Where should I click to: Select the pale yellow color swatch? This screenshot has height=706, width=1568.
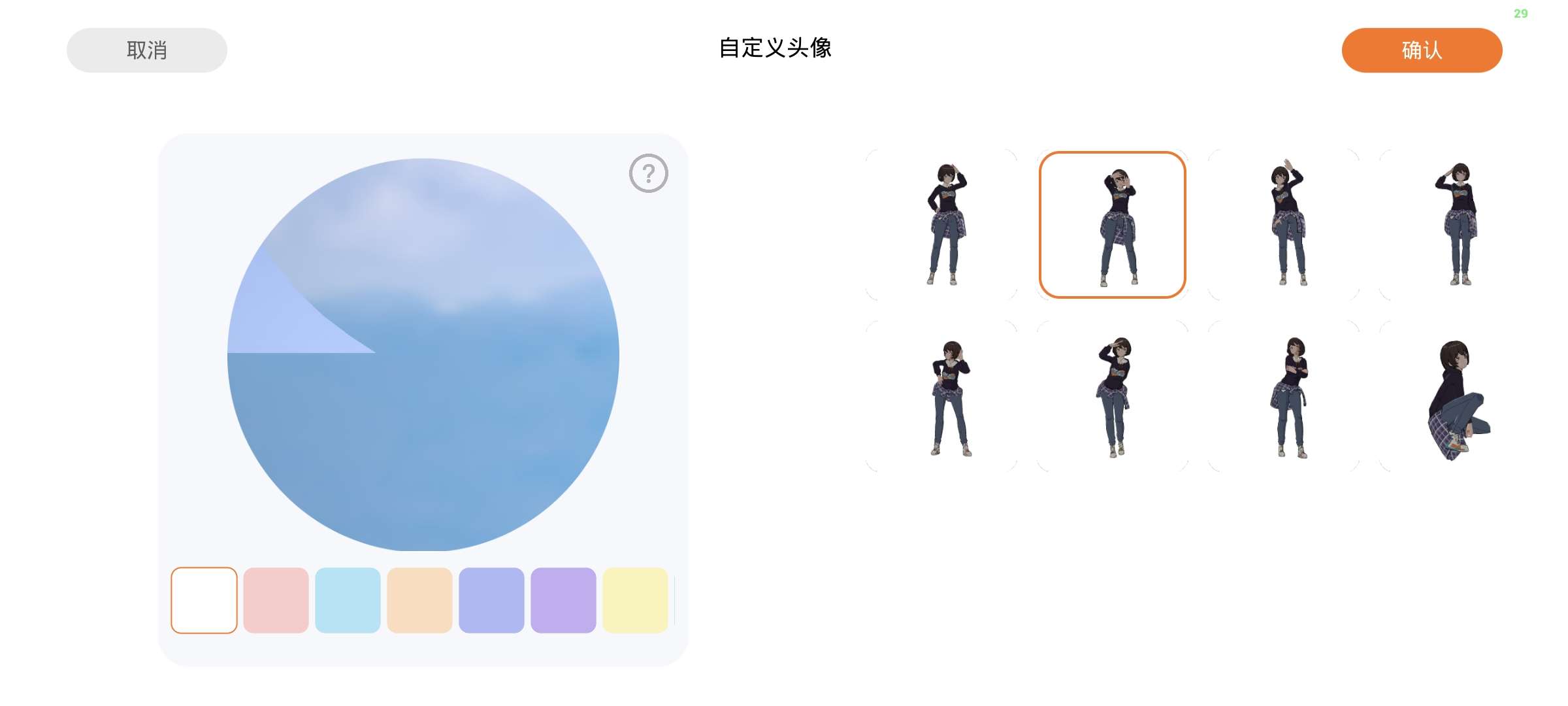[x=635, y=600]
